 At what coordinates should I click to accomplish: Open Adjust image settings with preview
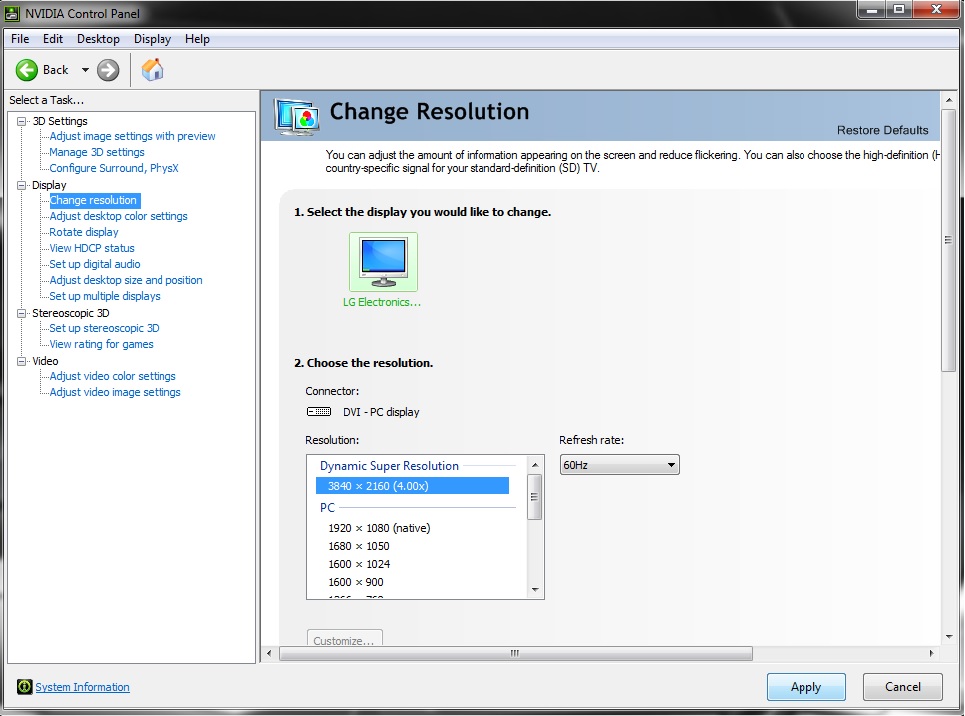click(x=132, y=136)
